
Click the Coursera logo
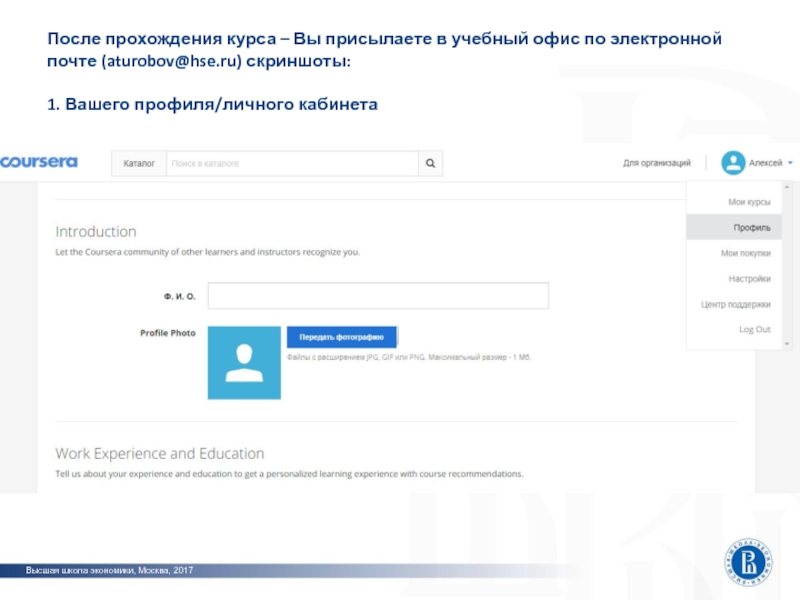tap(38, 162)
